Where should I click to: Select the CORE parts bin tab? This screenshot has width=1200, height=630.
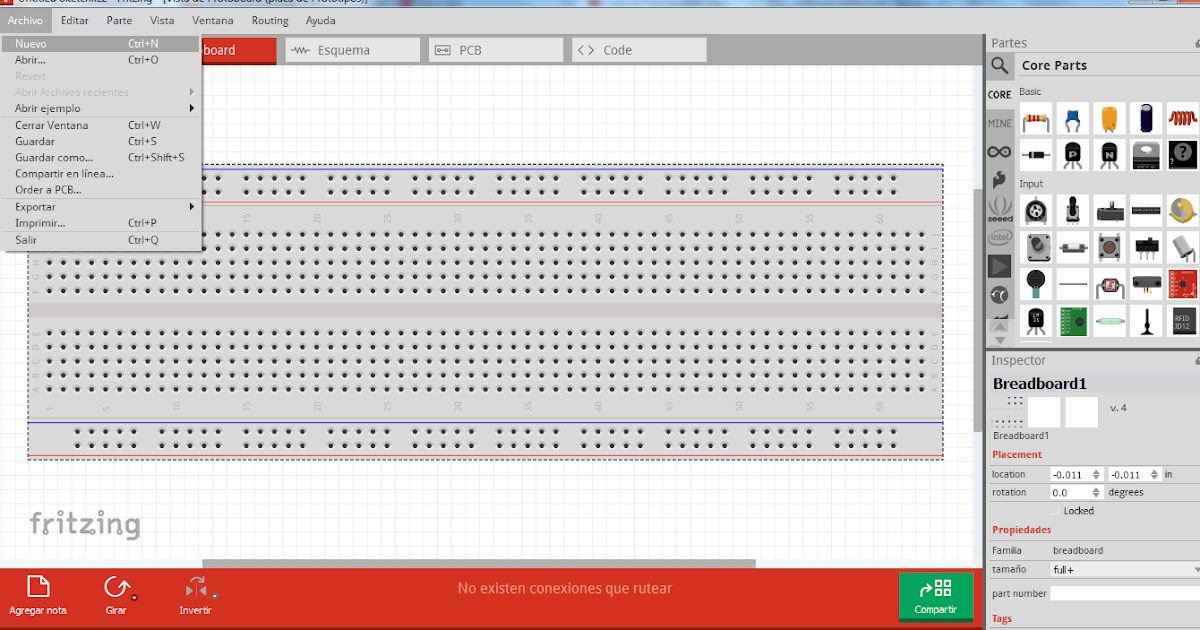(x=1000, y=94)
